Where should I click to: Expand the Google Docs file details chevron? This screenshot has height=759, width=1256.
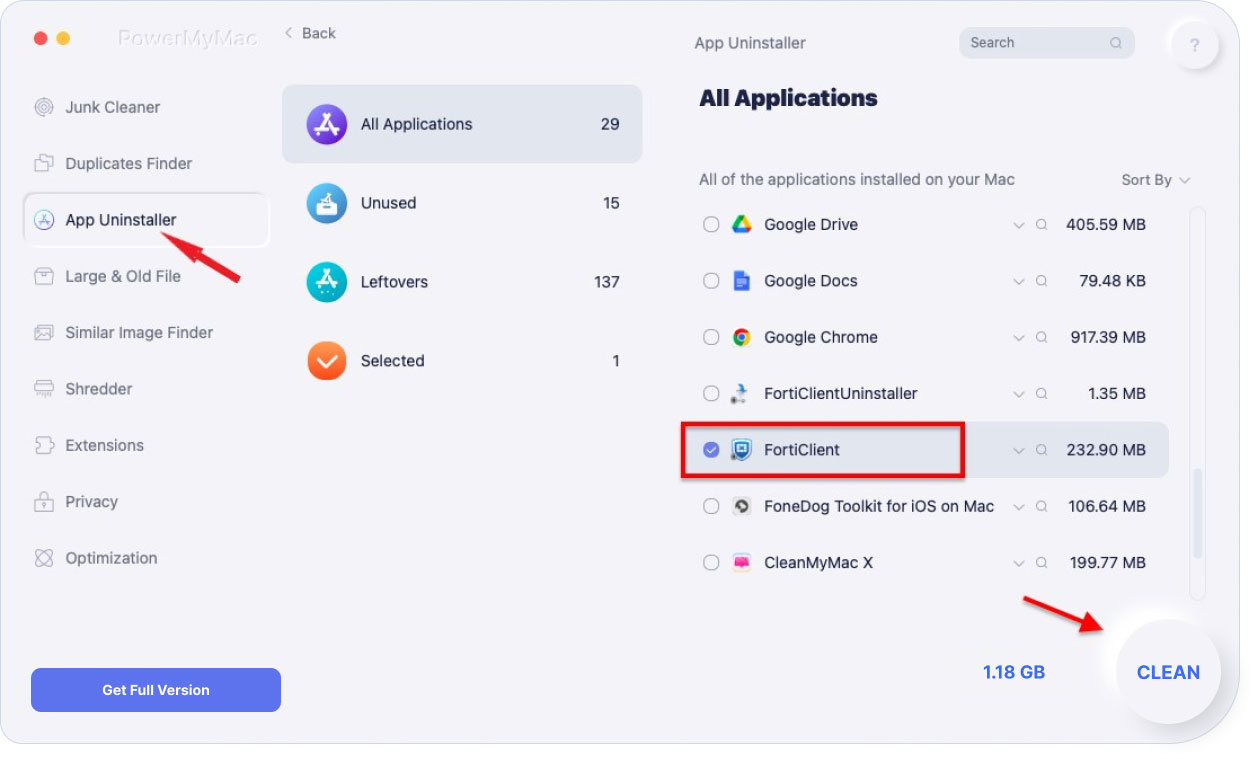coord(1019,281)
